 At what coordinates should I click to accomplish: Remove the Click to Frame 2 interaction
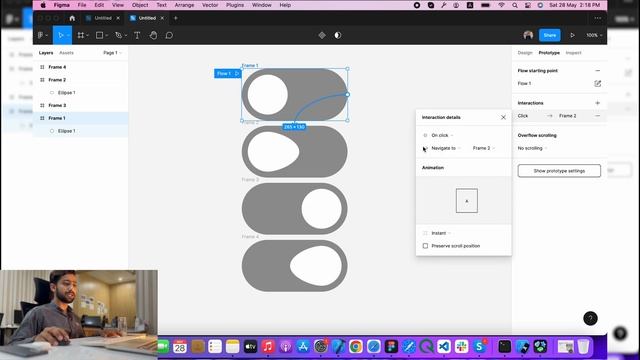coord(598,116)
